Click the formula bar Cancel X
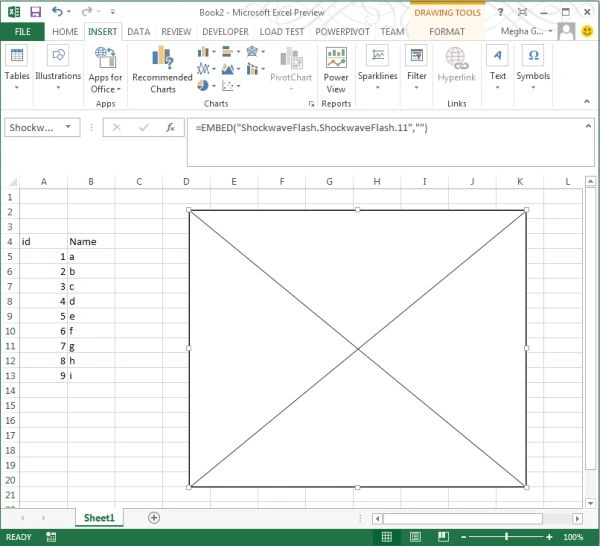The height and width of the screenshot is (546, 600). (x=117, y=127)
